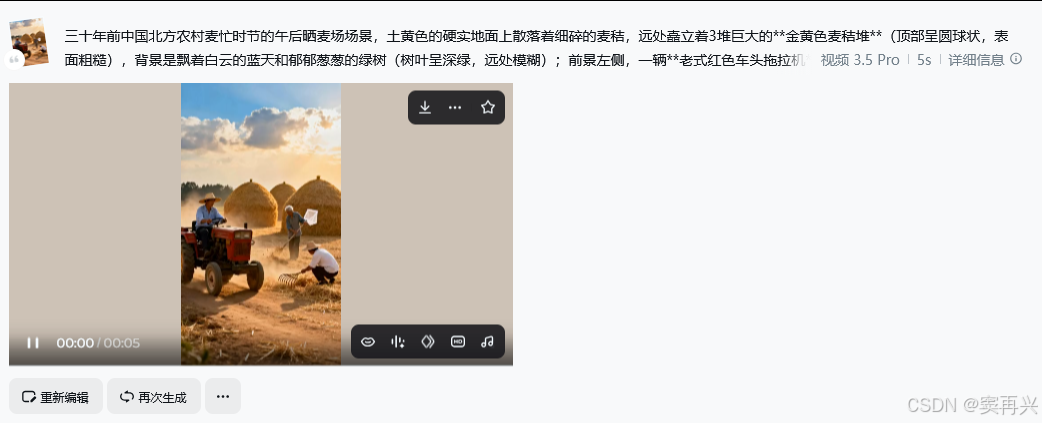
Task: Upscale the video with the HD icon
Action: [458, 341]
